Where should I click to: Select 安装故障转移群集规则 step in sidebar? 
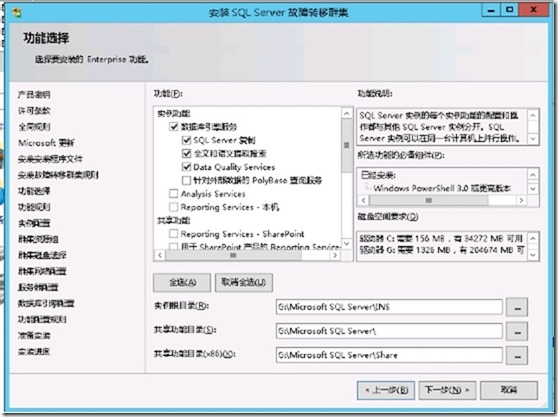(x=58, y=175)
